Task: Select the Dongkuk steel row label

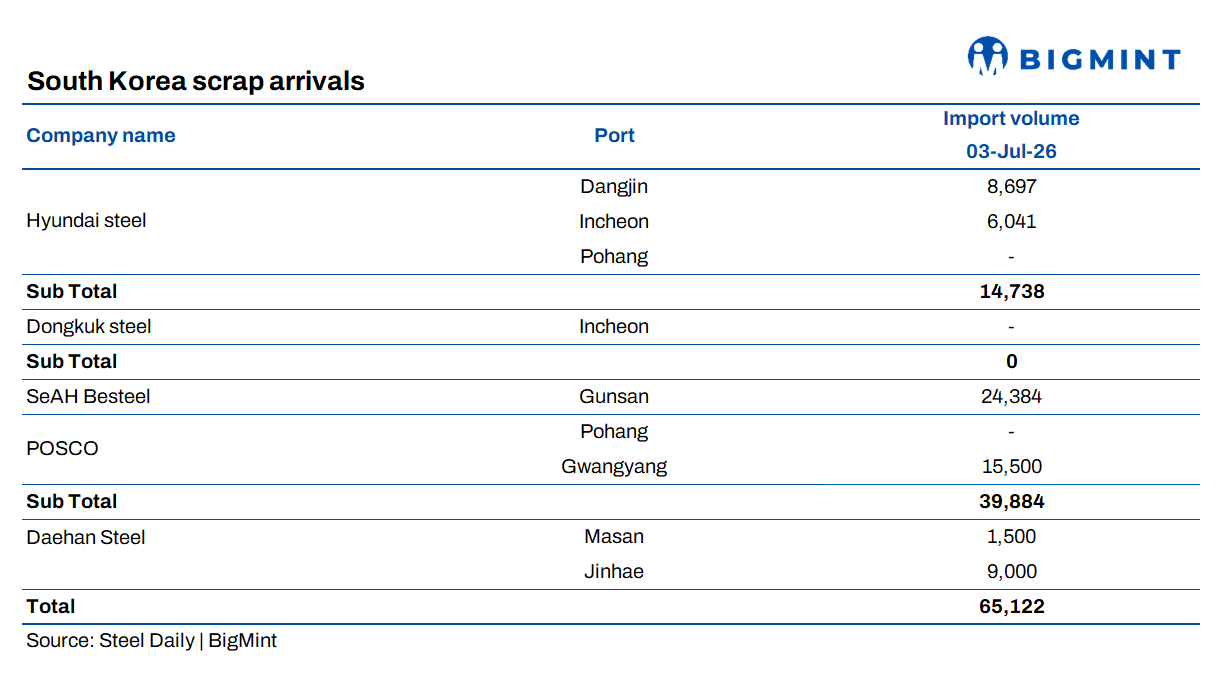Action: (89, 327)
